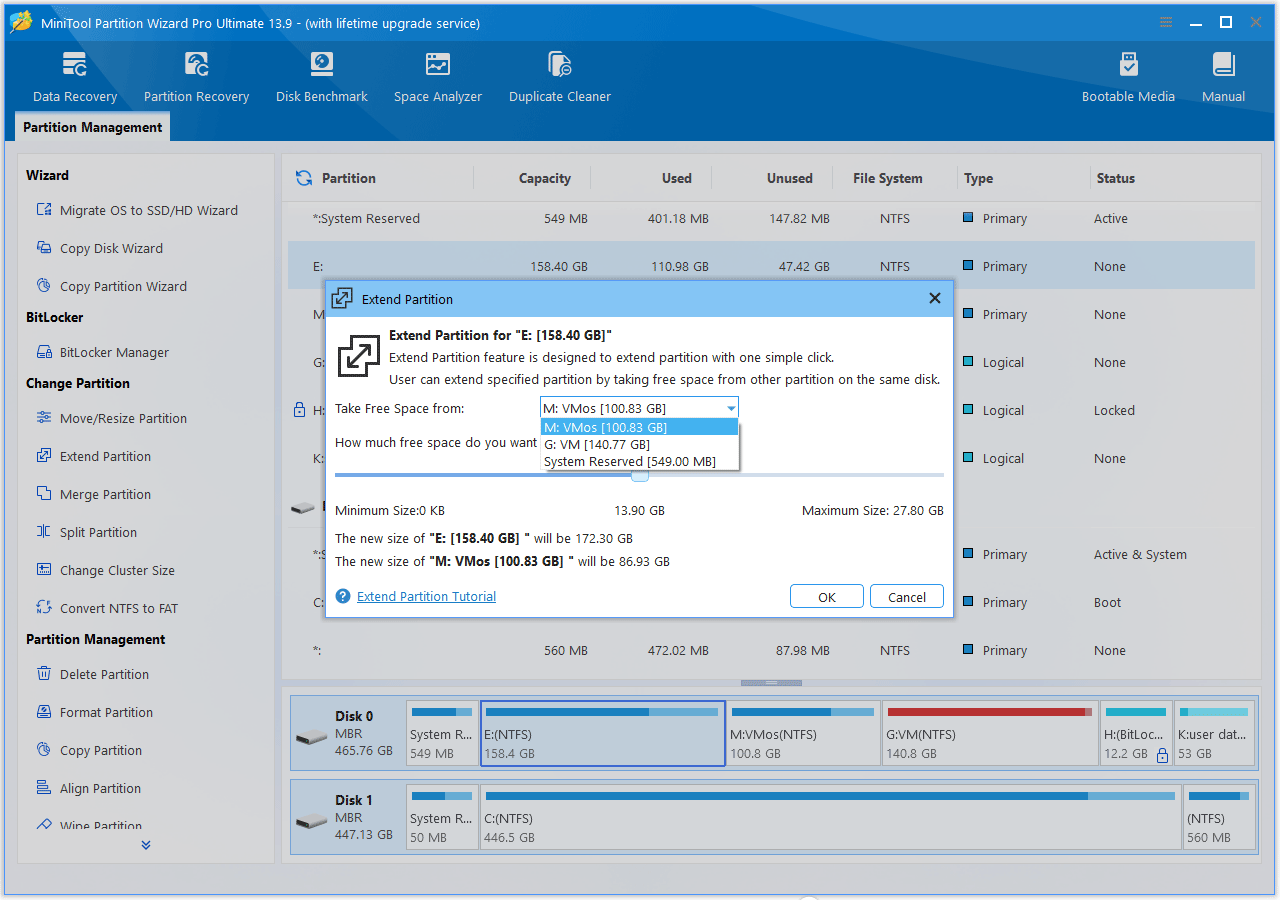Switch to Partition Management tab
1280x900 pixels.
tap(93, 127)
